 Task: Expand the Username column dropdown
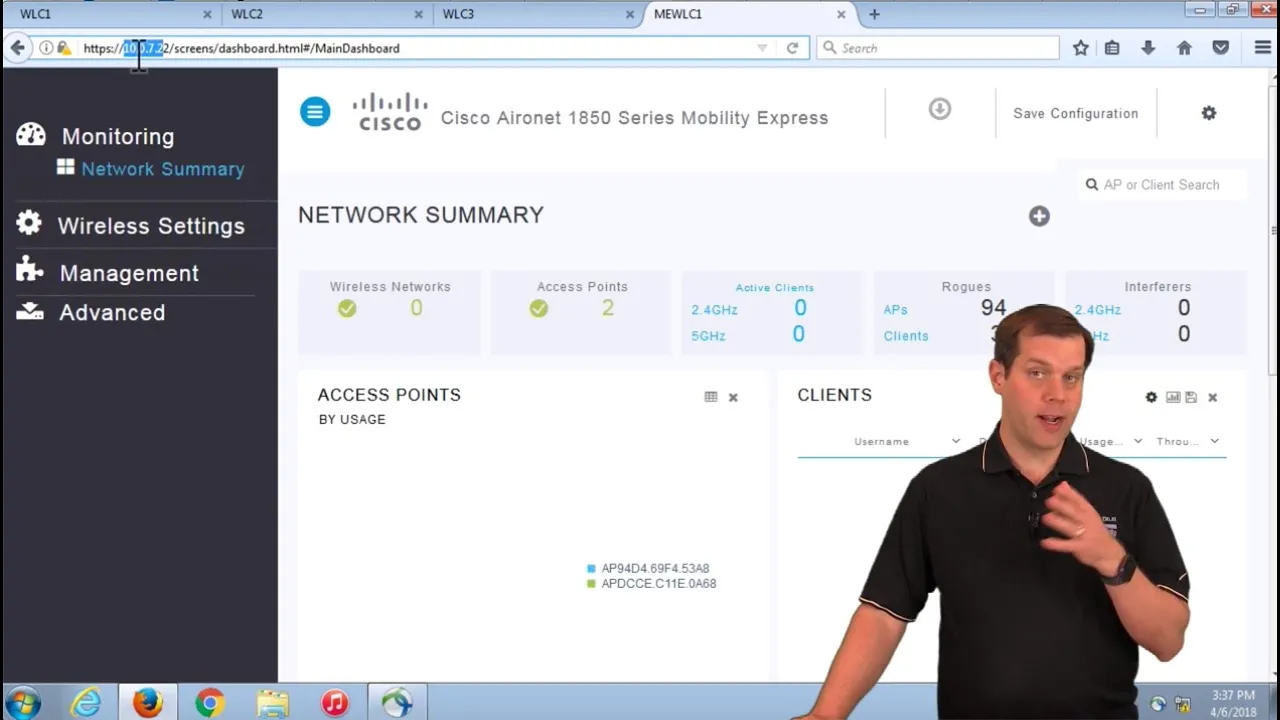coord(955,441)
